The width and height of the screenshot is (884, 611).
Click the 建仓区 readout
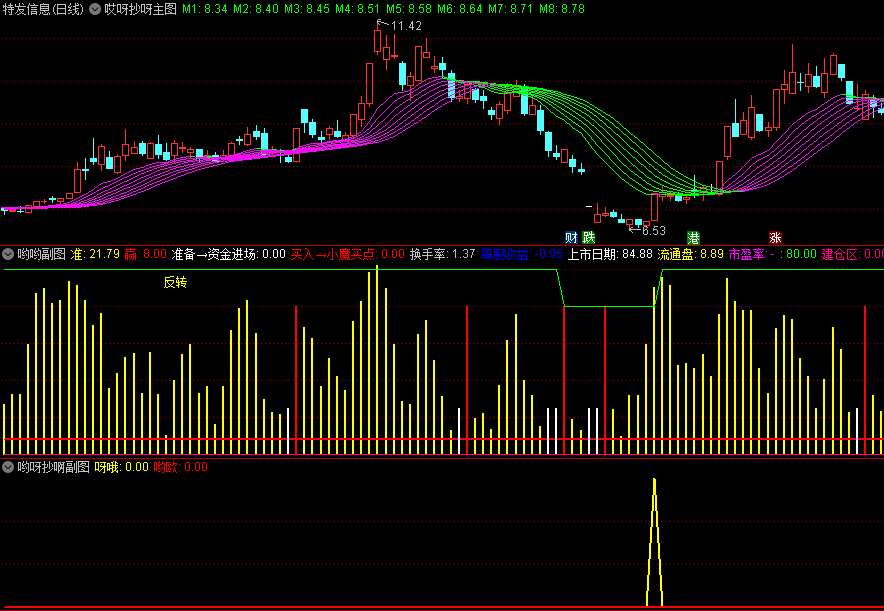(x=852, y=254)
